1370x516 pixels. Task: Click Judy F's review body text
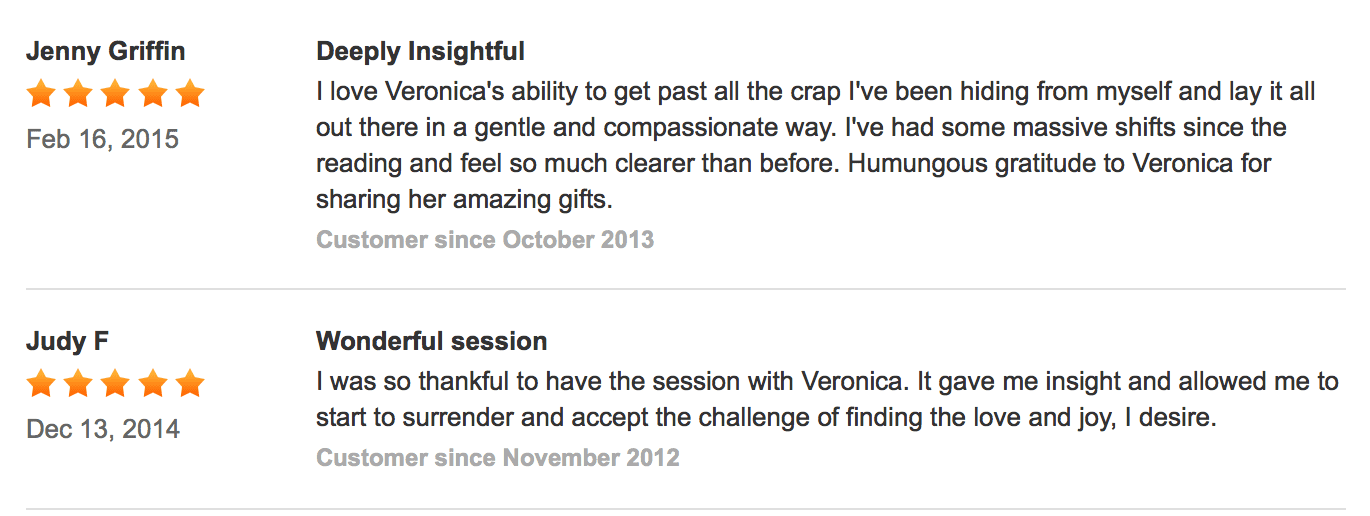pyautogui.click(x=827, y=399)
